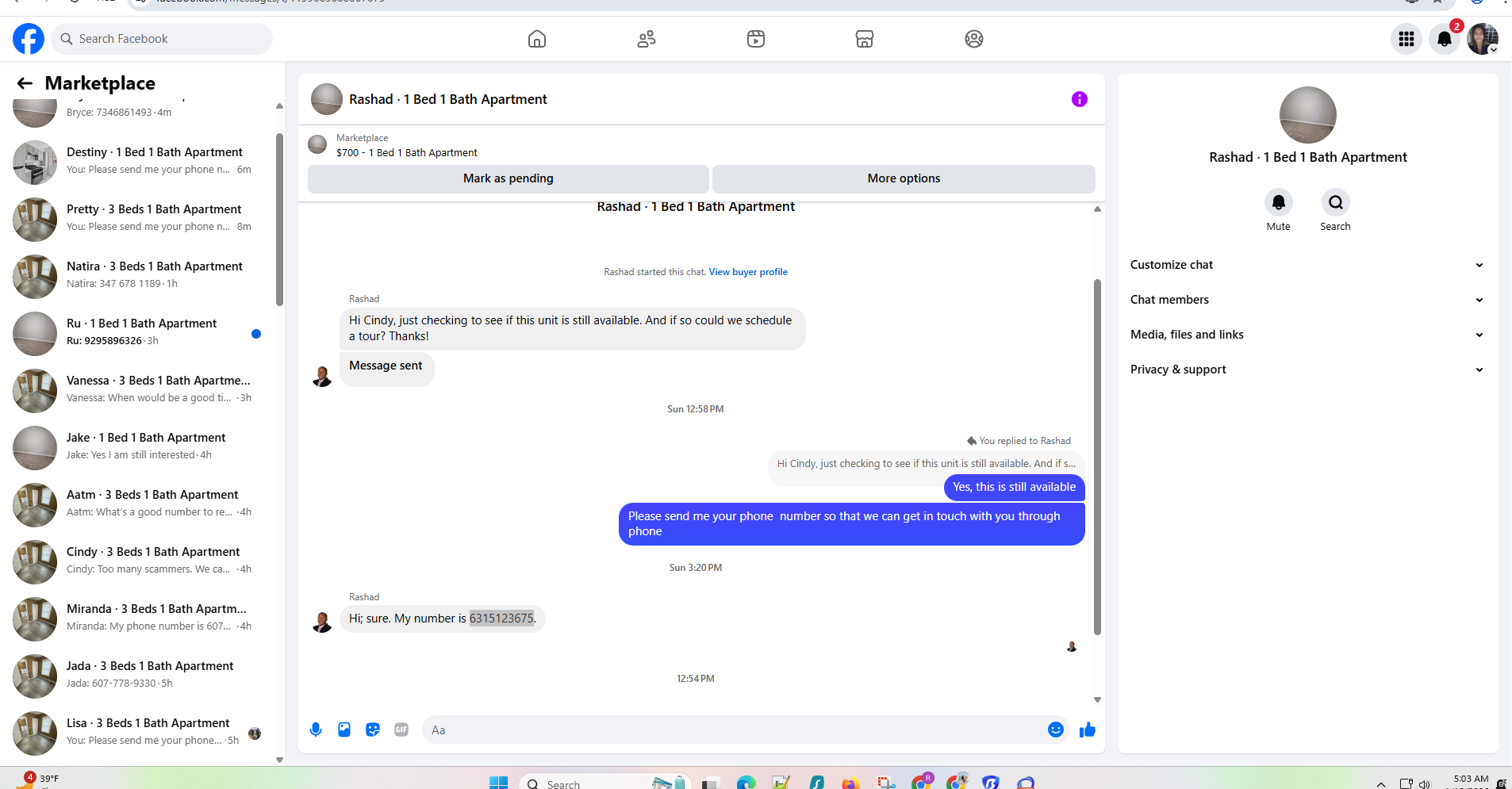Click the blue unread dot on Ru
The width and height of the screenshot is (1512, 789).
(x=256, y=334)
